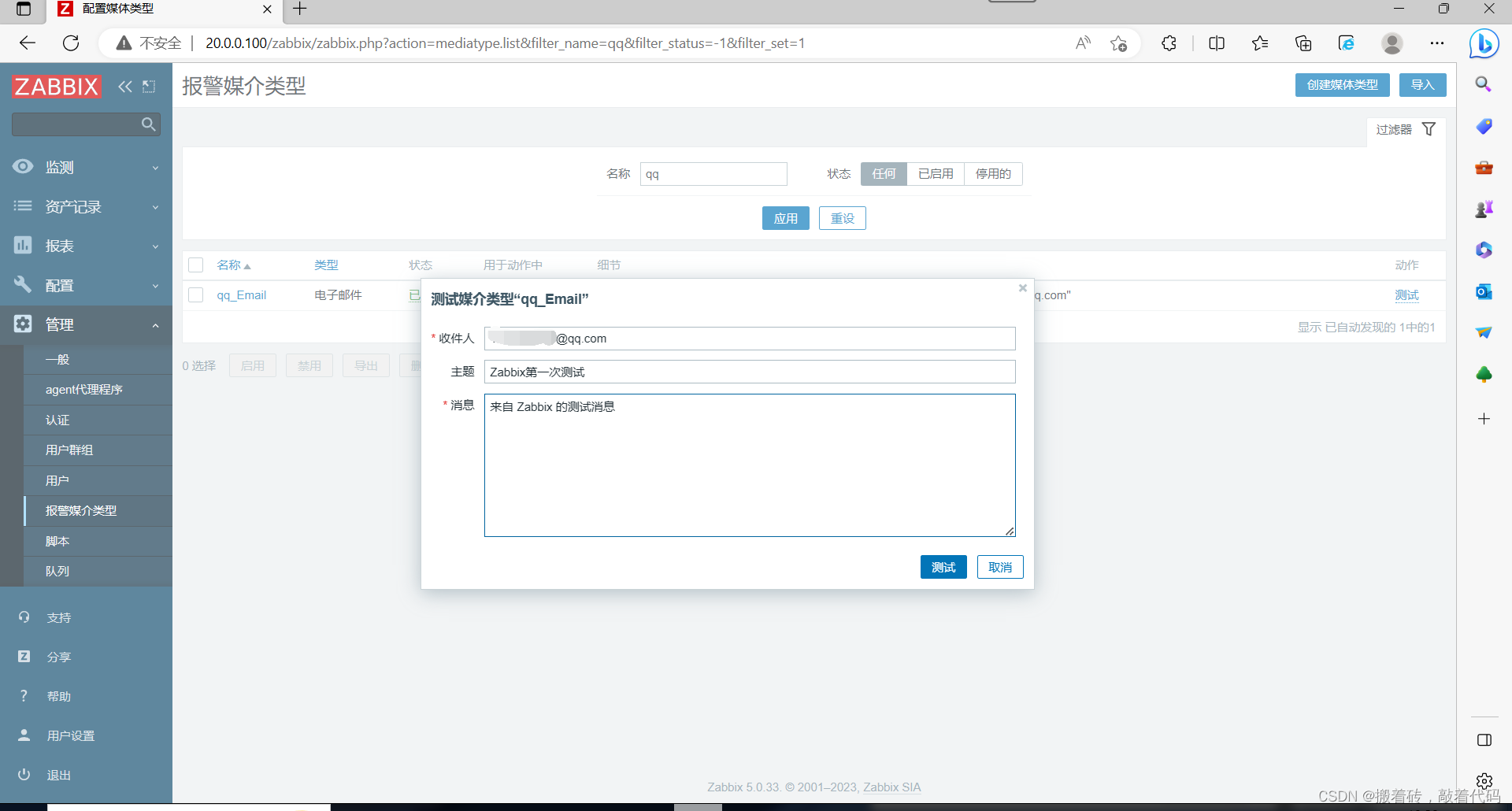Open the filter funnel icon
Image resolution: width=1512 pixels, height=811 pixels.
(1429, 129)
